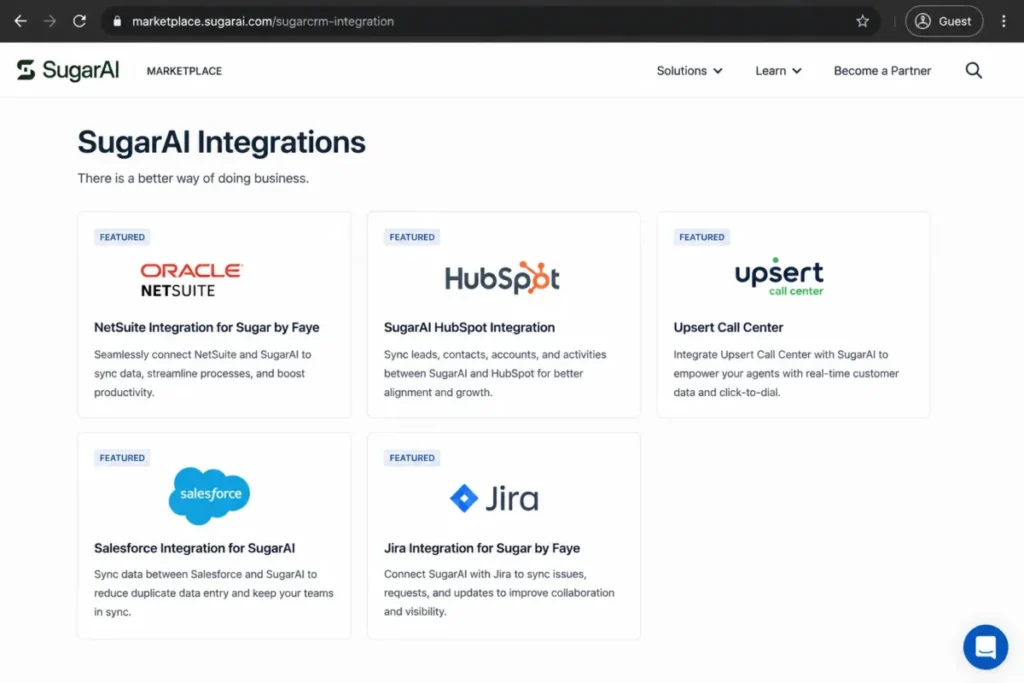Open site search magnifier icon
The width and height of the screenshot is (1024, 683).
coord(973,71)
